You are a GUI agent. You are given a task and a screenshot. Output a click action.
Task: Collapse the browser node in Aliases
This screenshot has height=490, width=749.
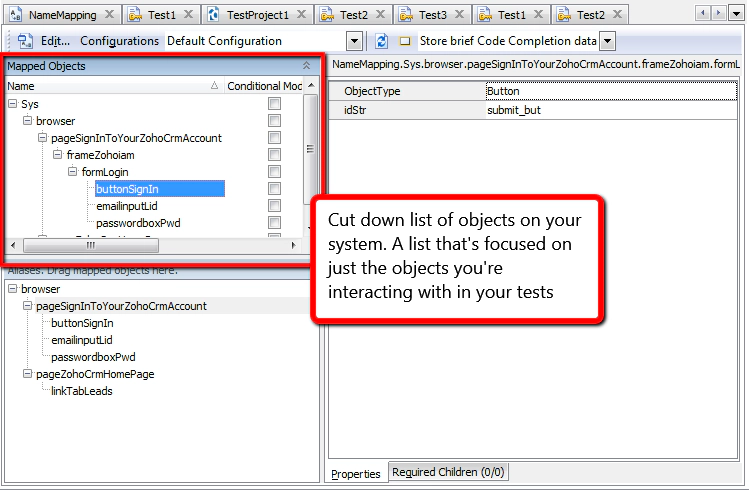click(x=13, y=288)
